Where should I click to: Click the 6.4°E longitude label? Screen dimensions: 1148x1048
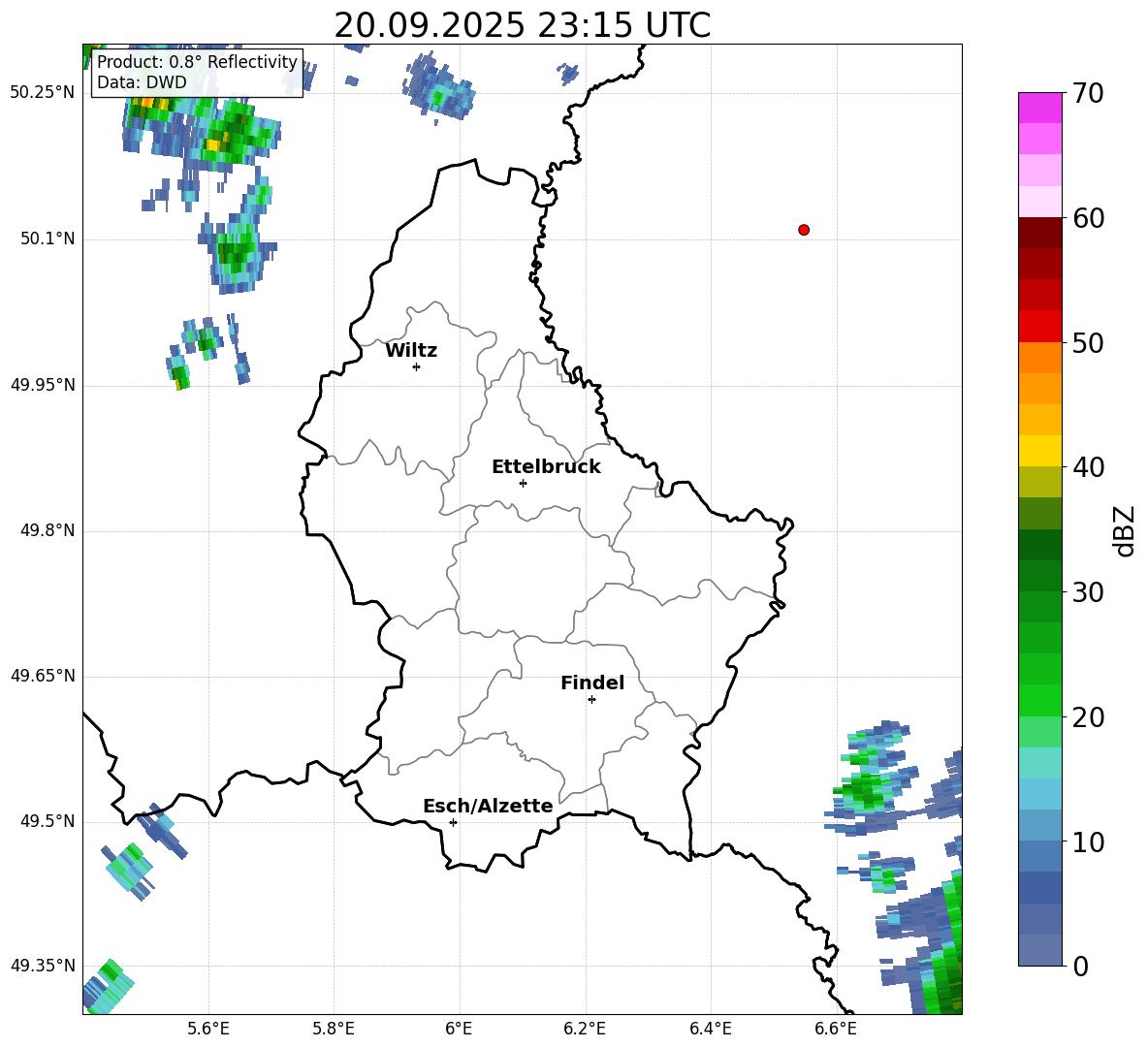[x=710, y=1029]
